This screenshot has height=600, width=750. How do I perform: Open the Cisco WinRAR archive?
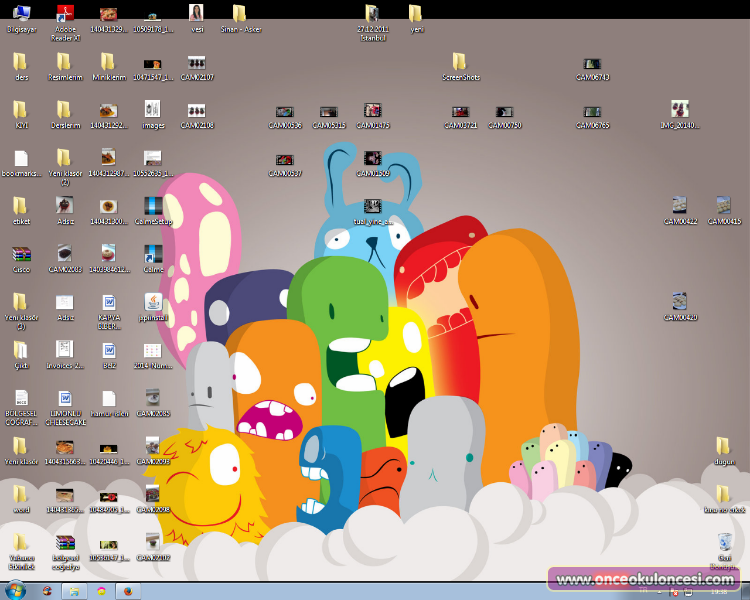(x=21, y=253)
